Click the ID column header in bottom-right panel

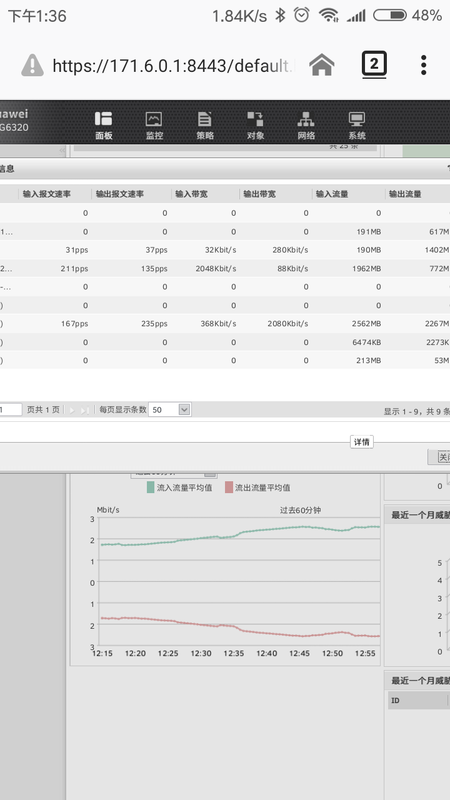click(x=395, y=701)
